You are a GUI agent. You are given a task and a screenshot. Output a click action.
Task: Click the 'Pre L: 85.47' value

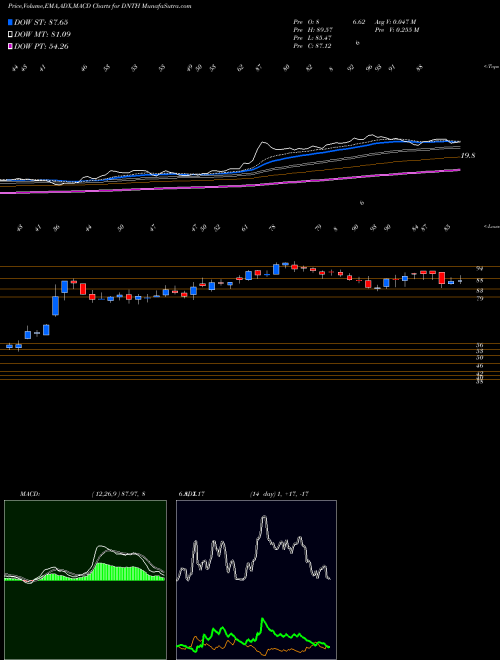click(313, 38)
